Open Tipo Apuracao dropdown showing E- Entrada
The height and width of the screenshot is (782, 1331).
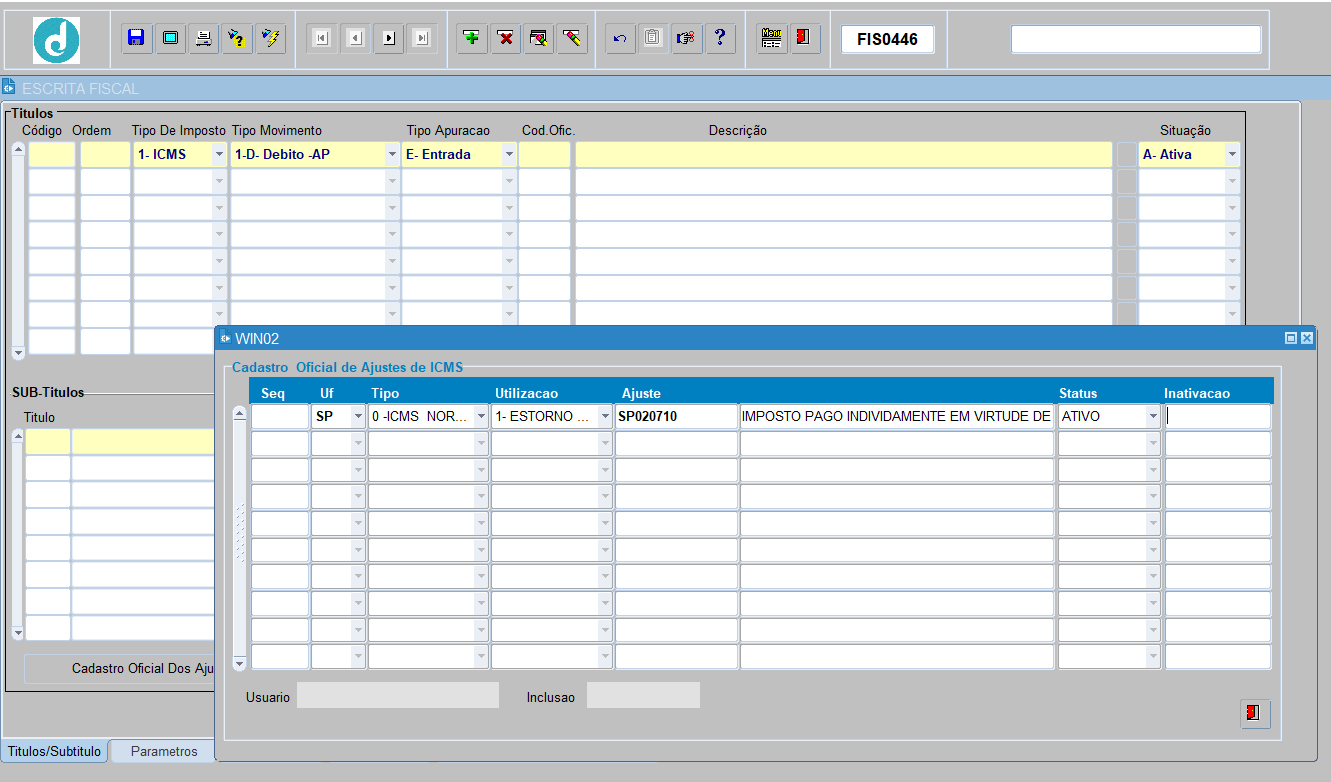coord(509,155)
